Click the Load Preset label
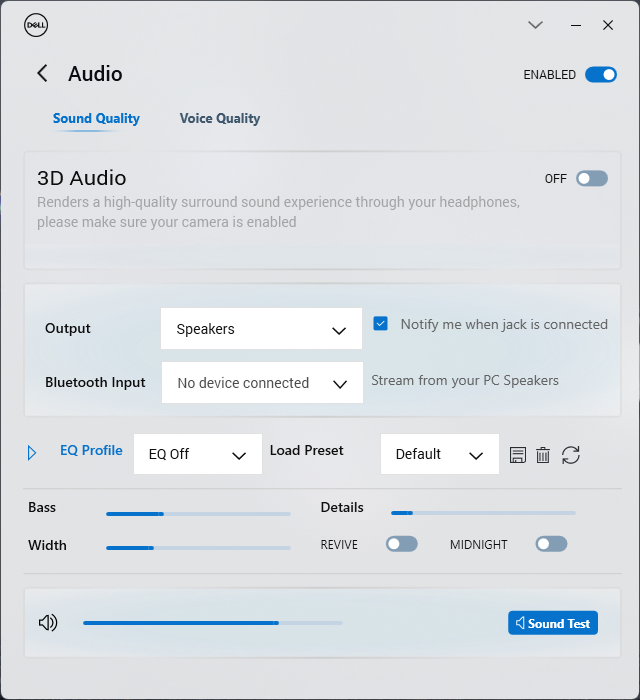This screenshot has width=640, height=700. (x=307, y=450)
